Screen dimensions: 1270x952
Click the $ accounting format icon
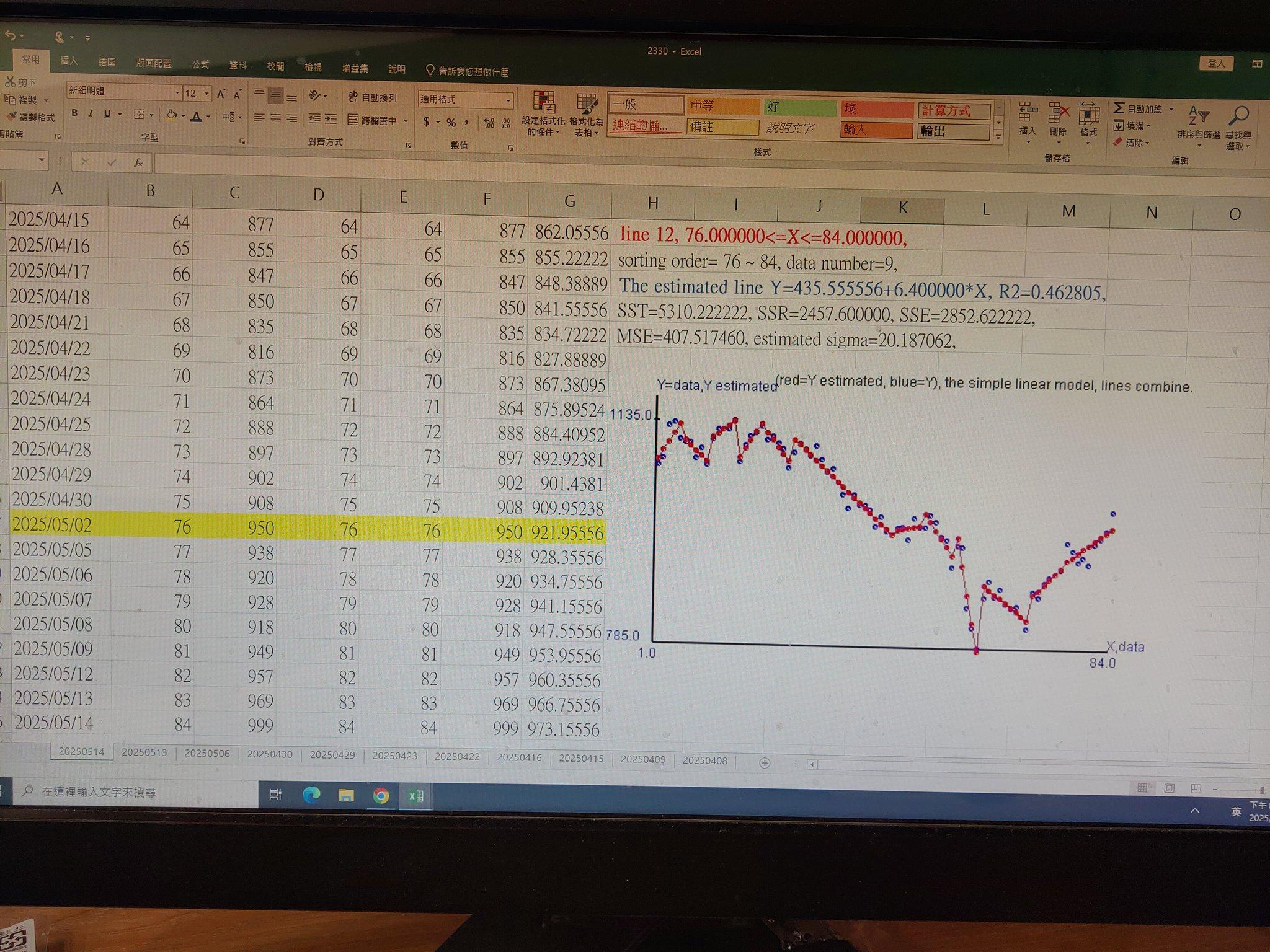[427, 121]
